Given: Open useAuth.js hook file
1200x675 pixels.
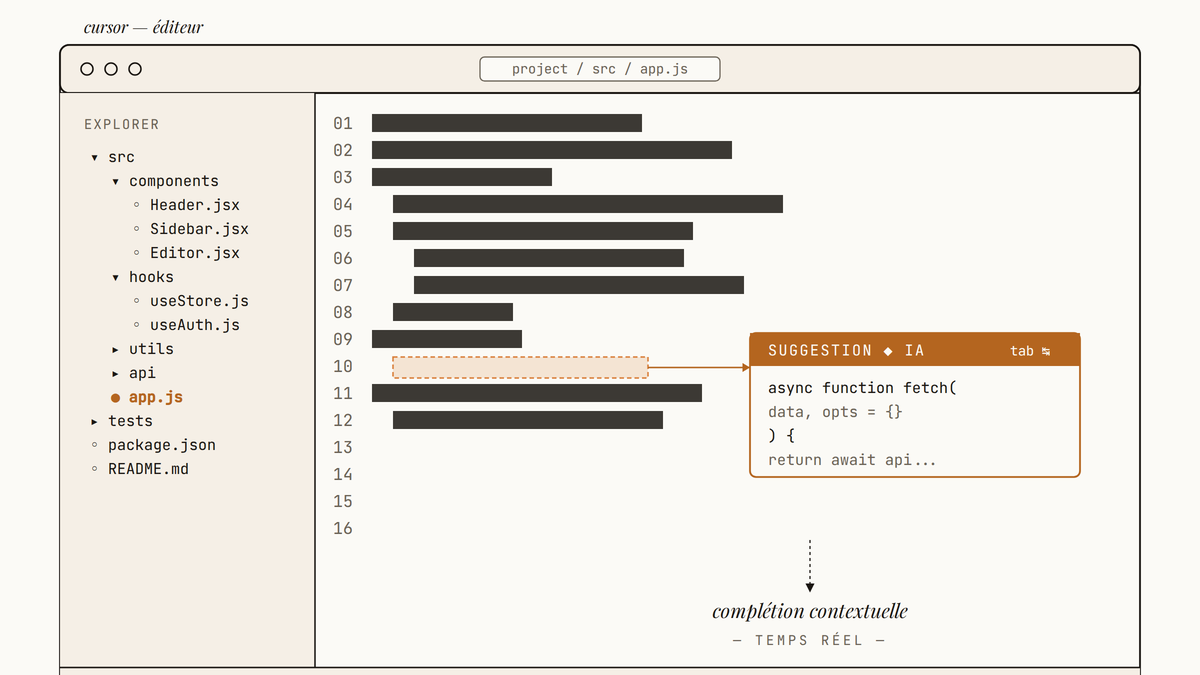Looking at the screenshot, I should tap(194, 325).
